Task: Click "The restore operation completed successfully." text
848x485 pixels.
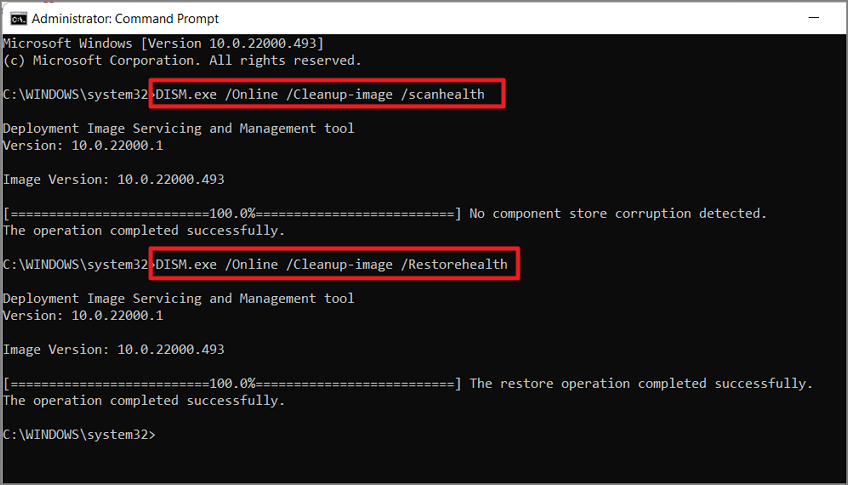Action: click(641, 384)
